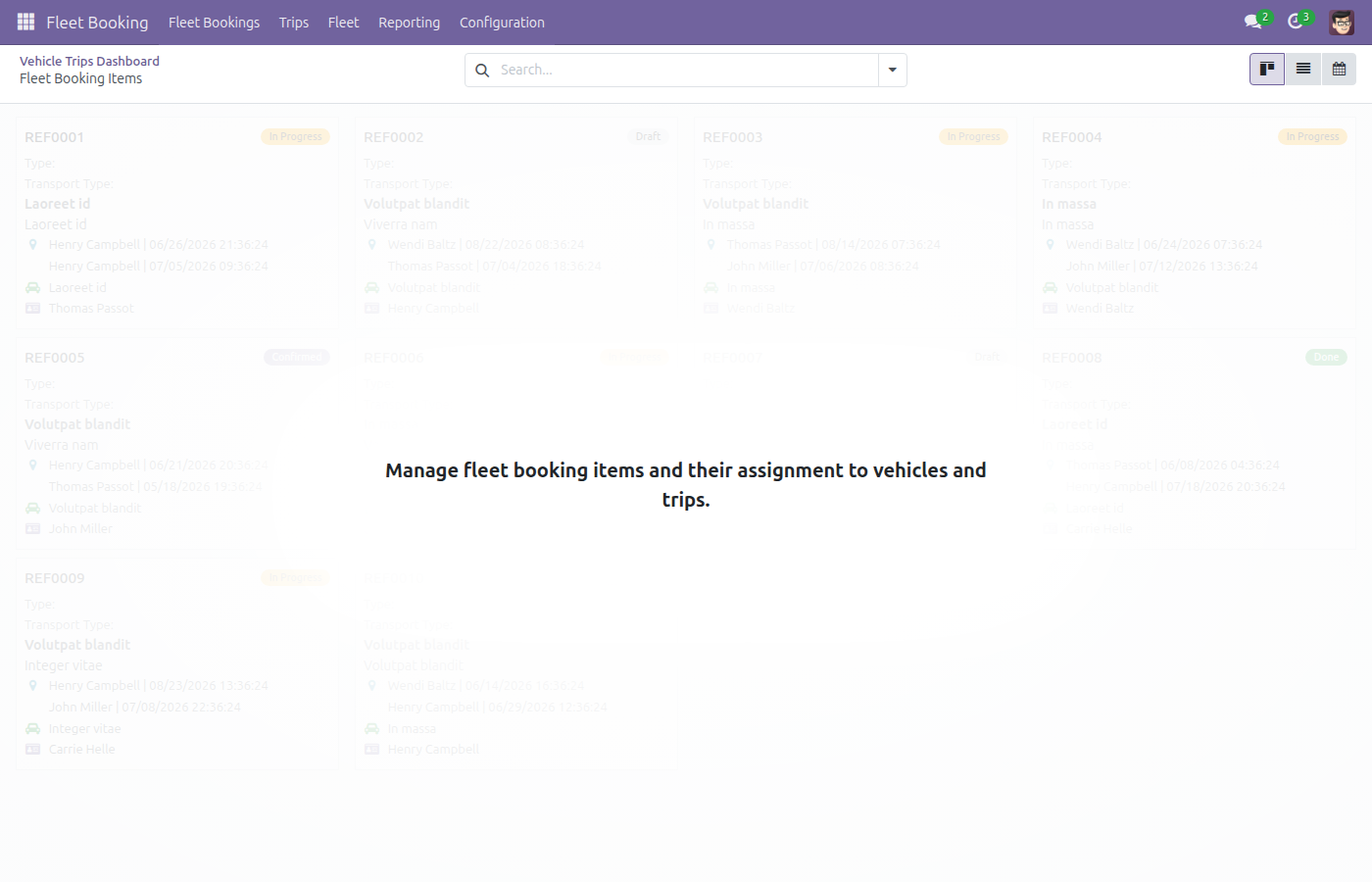This screenshot has width=1372, height=882.
Task: Open booking card REF0002
Action: coord(516,222)
